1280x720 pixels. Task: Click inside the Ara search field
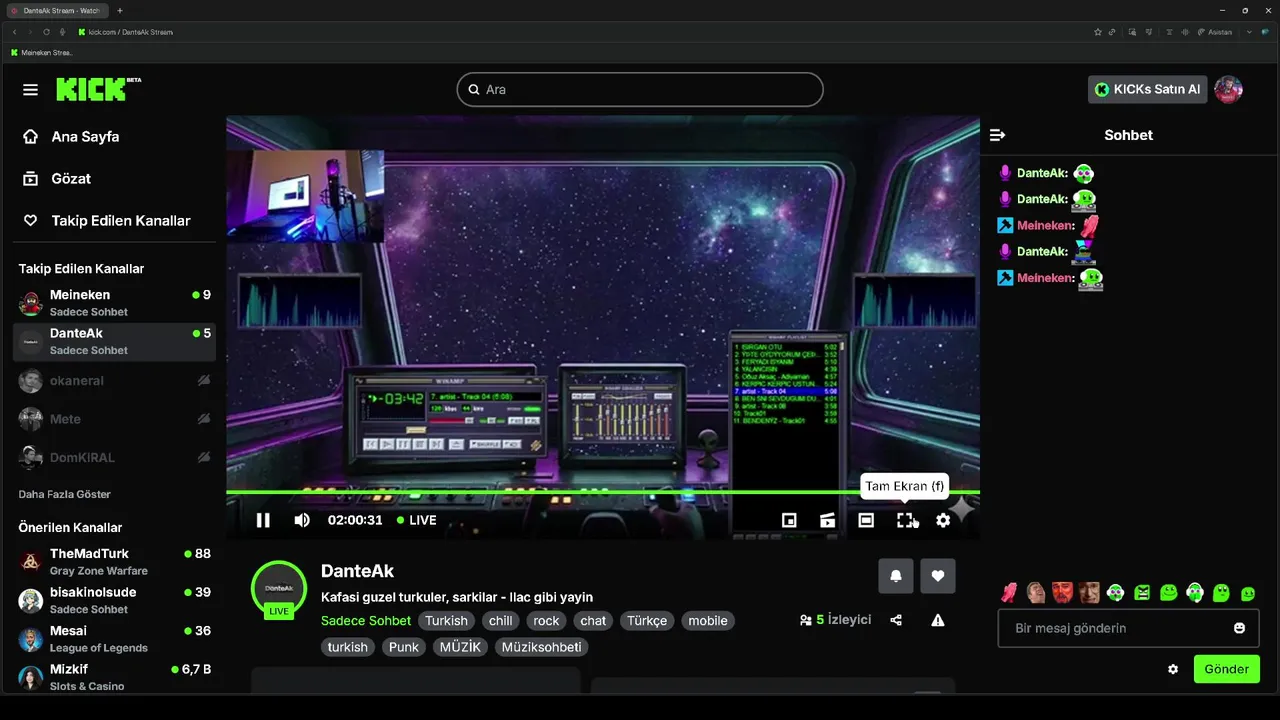pos(640,89)
